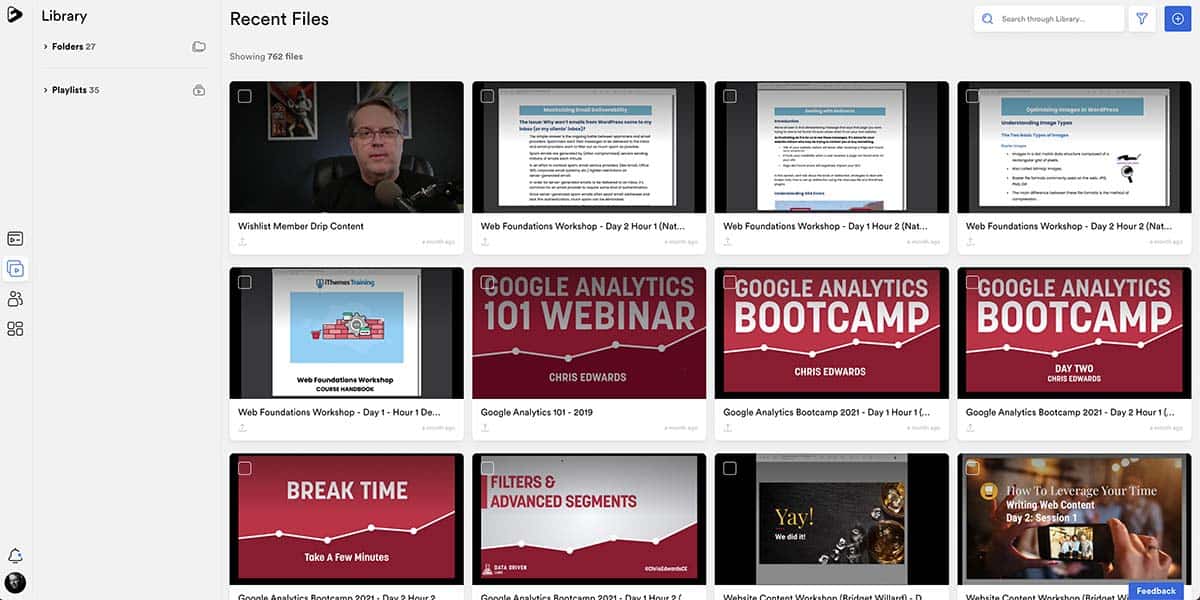
Task: Click the Feedback button
Action: 1156,591
